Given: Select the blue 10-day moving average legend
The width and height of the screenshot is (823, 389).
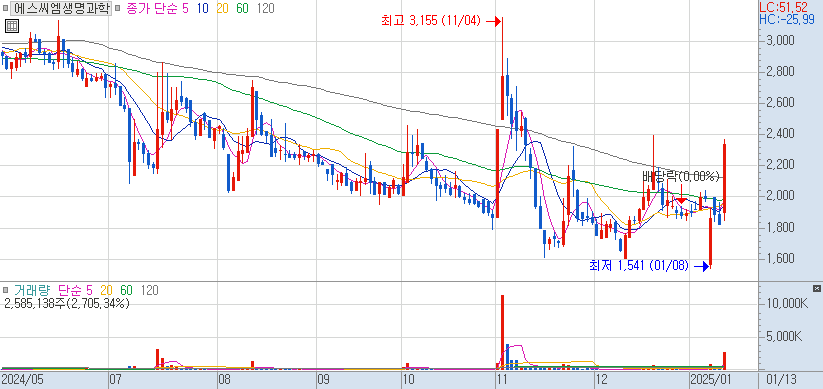Looking at the screenshot, I should pyautogui.click(x=204, y=8).
